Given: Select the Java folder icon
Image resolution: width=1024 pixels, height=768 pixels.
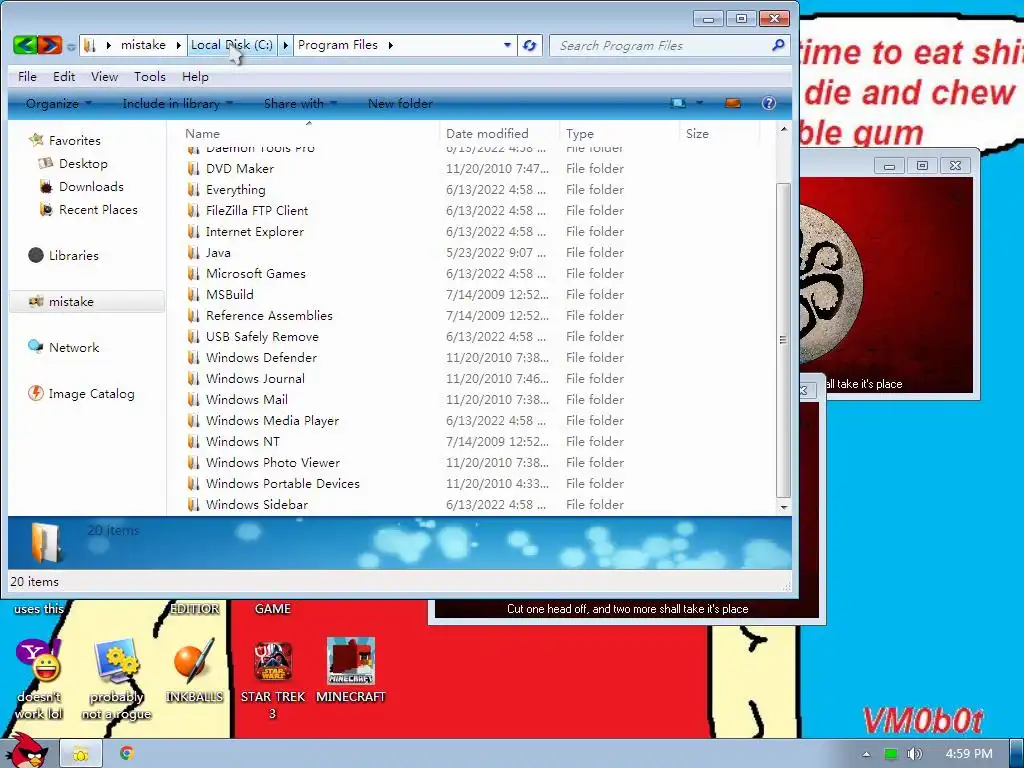Looking at the screenshot, I should click(x=193, y=253).
